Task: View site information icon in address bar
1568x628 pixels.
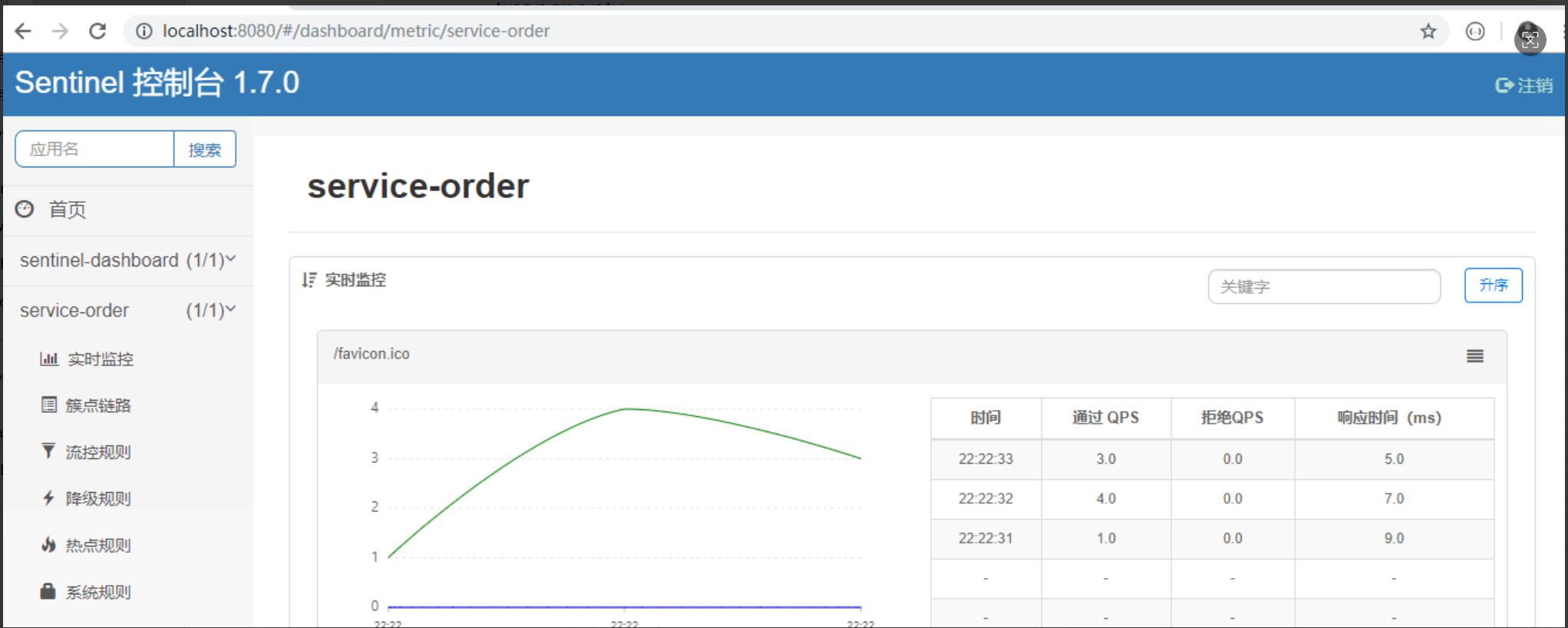Action: [x=144, y=31]
